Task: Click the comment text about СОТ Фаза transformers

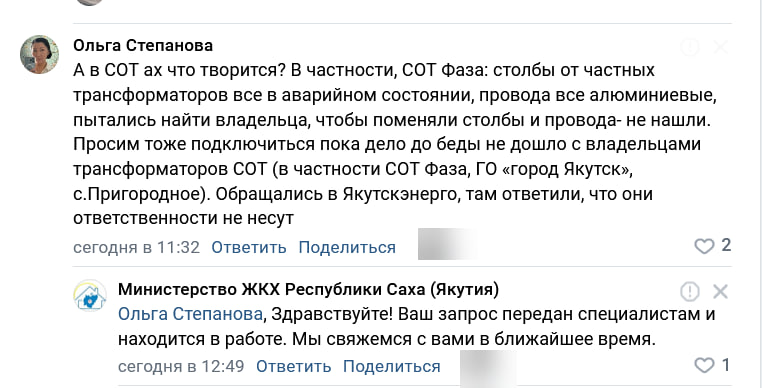Action: pos(395,144)
